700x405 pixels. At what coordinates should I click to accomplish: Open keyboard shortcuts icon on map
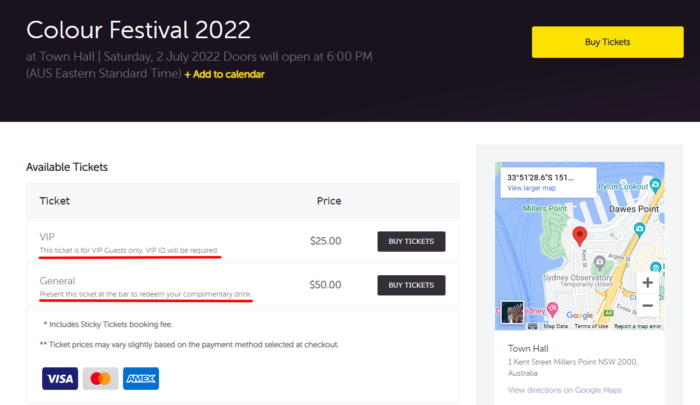tap(533, 326)
